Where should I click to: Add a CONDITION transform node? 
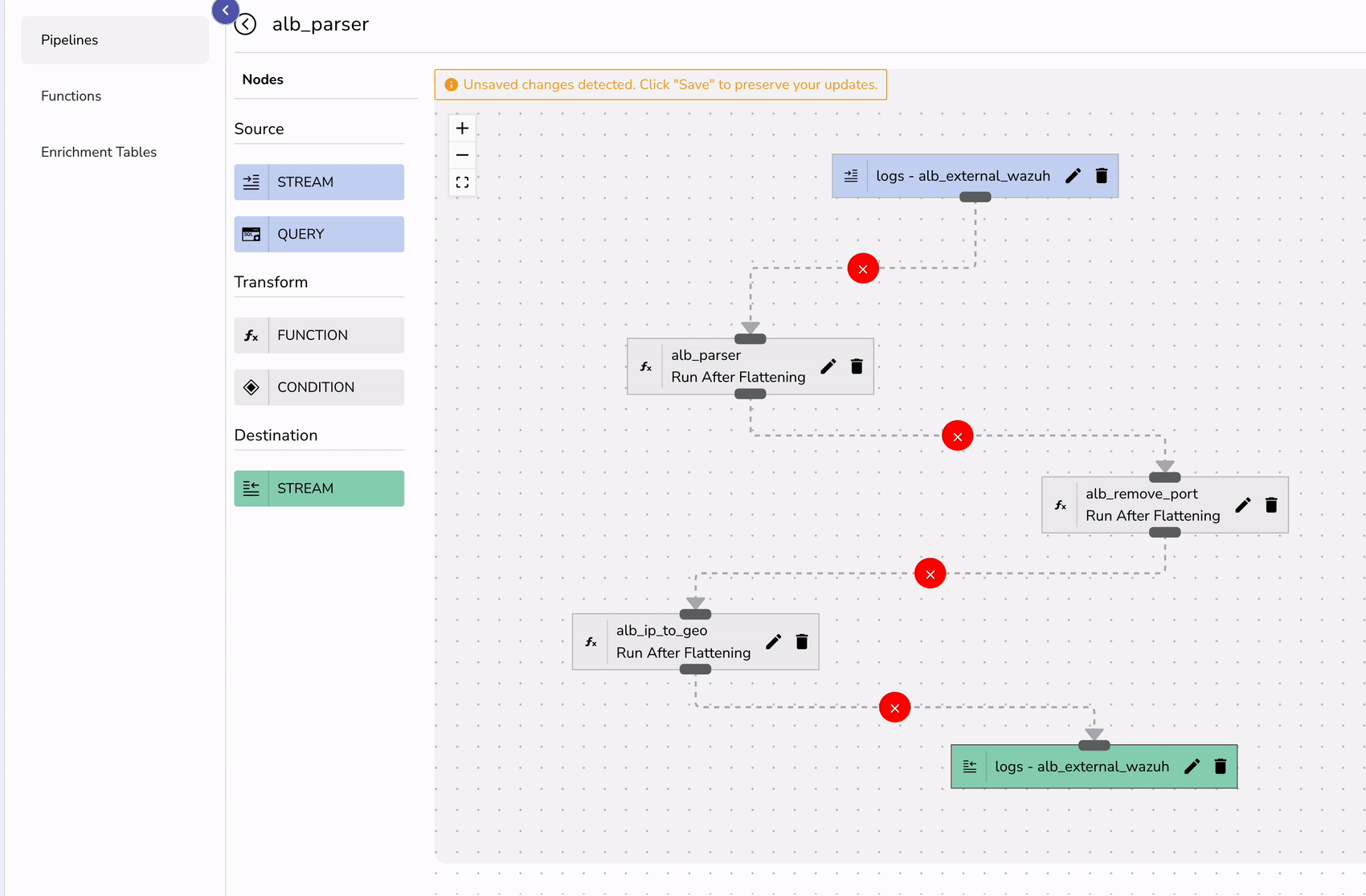(x=318, y=387)
